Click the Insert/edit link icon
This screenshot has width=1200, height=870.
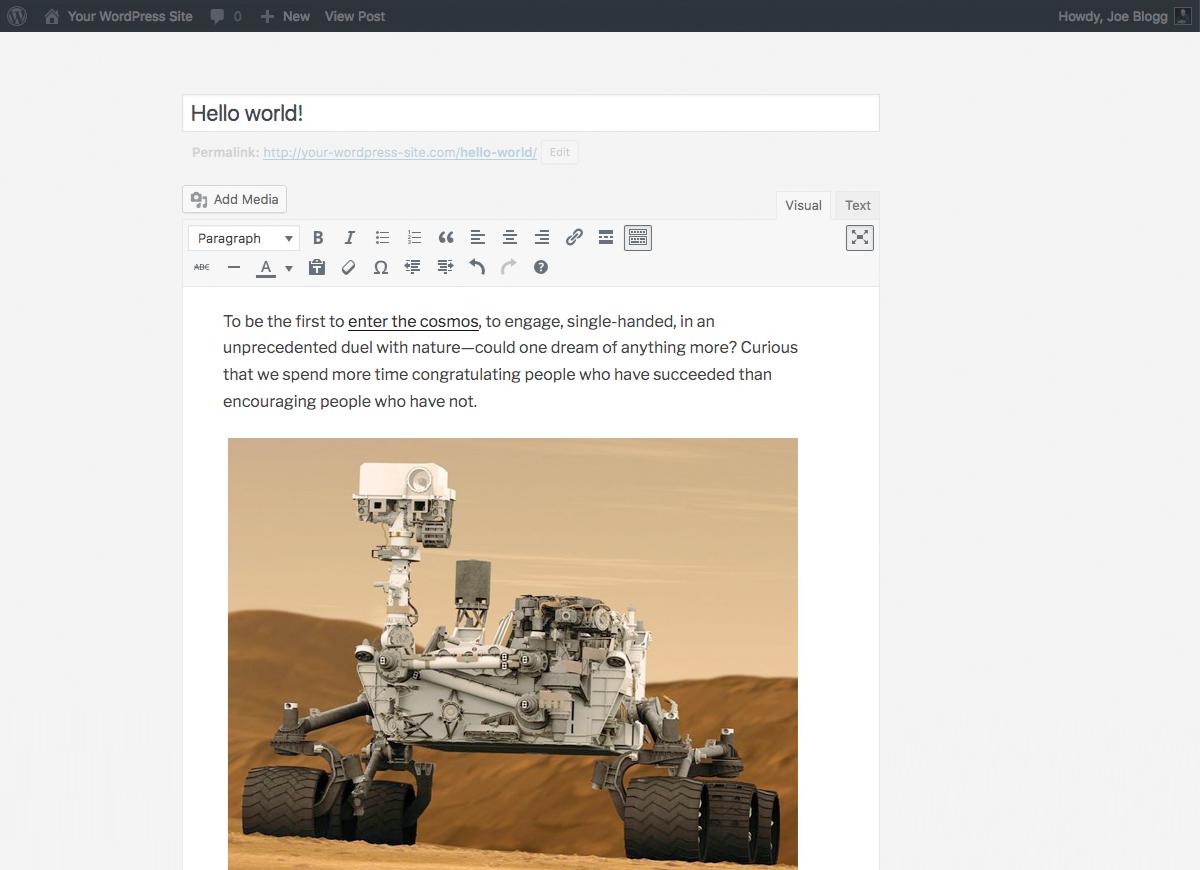pos(574,238)
